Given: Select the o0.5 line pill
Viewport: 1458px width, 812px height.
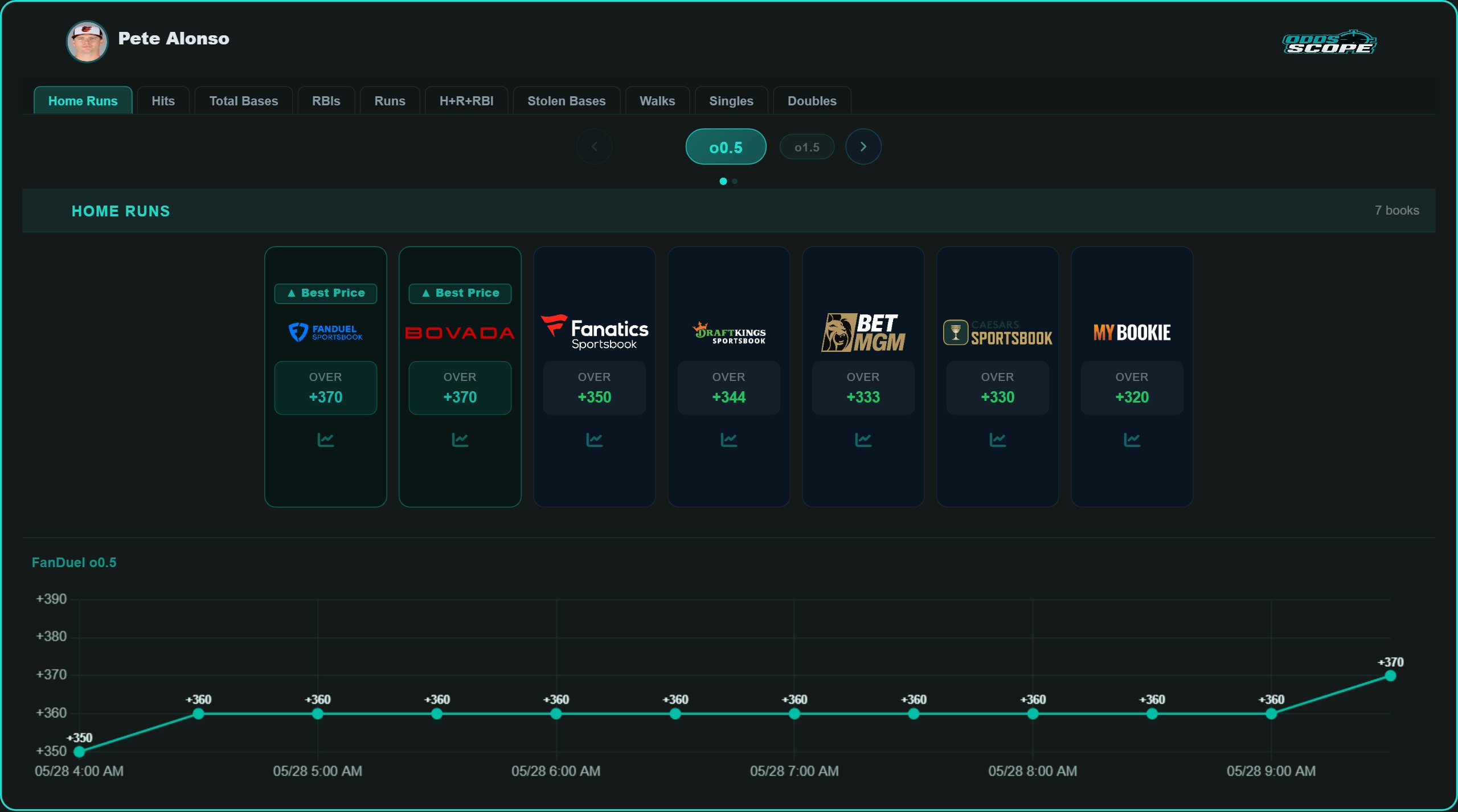Looking at the screenshot, I should (x=726, y=147).
